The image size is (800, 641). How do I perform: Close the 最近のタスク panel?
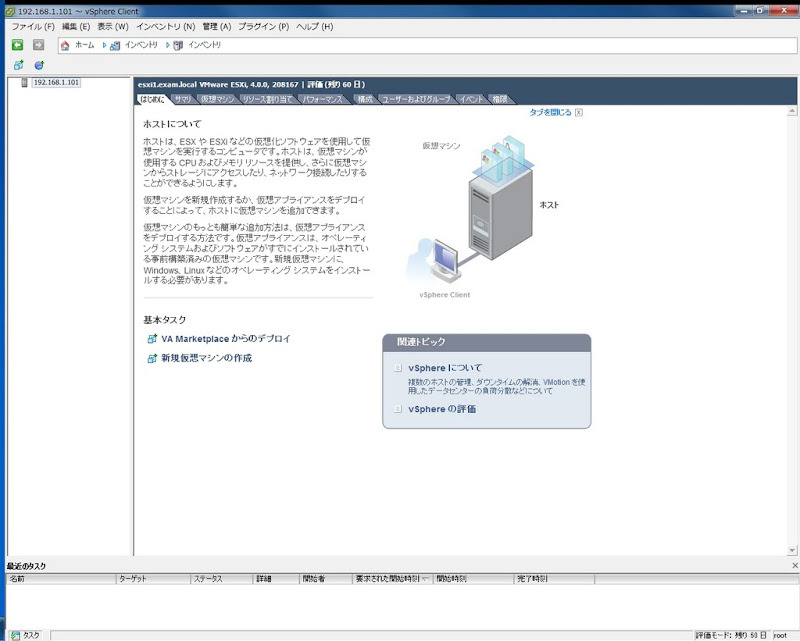coord(794,565)
